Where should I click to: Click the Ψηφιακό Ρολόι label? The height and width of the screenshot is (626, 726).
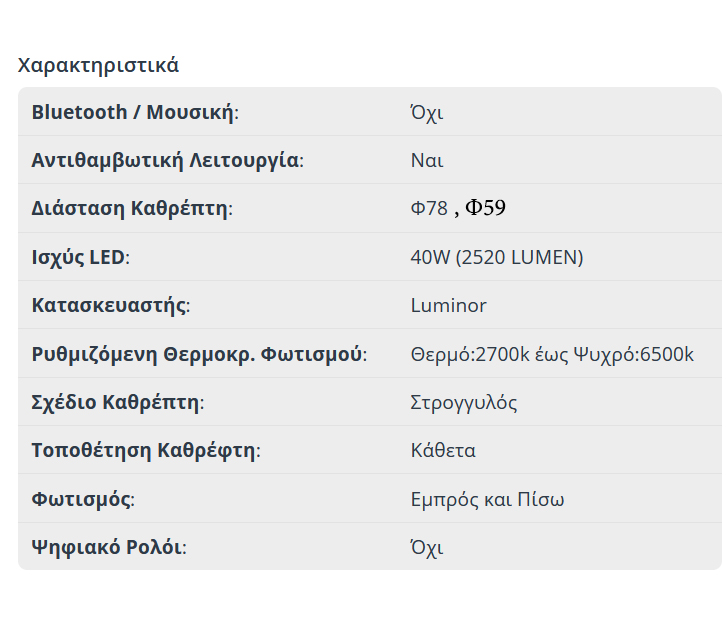pyautogui.click(x=108, y=547)
